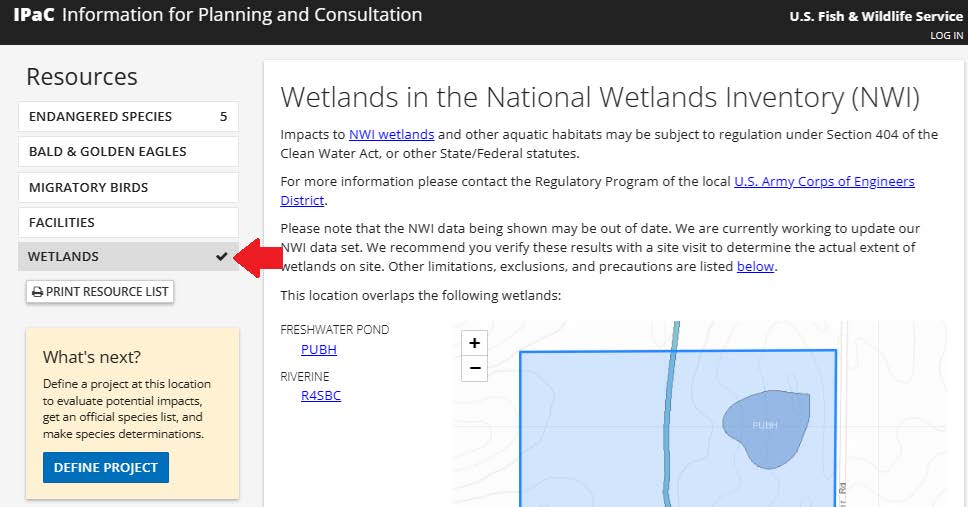
Task: Open Bald & Golden Eagles resource
Action: coord(128,152)
